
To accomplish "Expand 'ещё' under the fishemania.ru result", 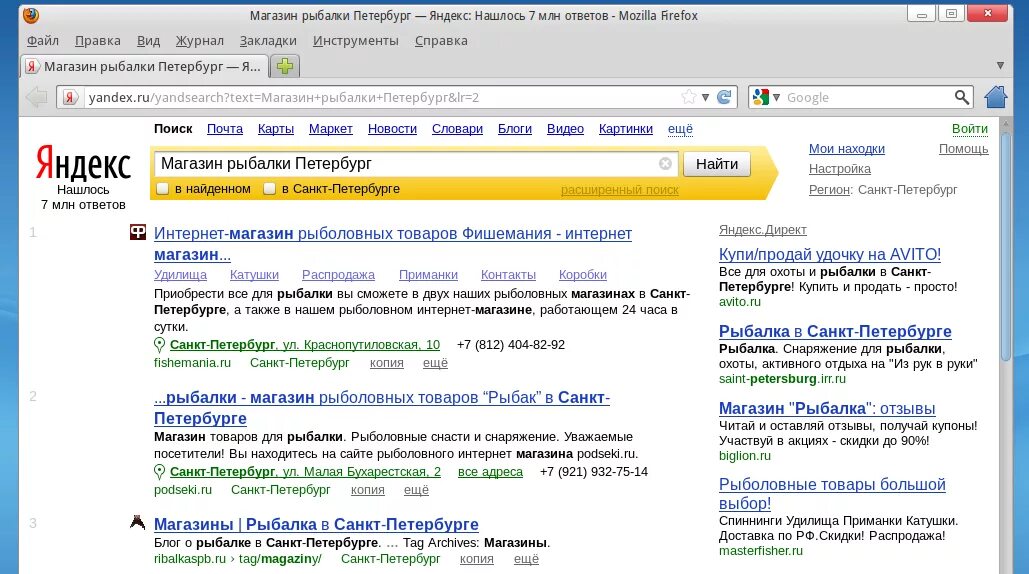I will pyautogui.click(x=435, y=363).
